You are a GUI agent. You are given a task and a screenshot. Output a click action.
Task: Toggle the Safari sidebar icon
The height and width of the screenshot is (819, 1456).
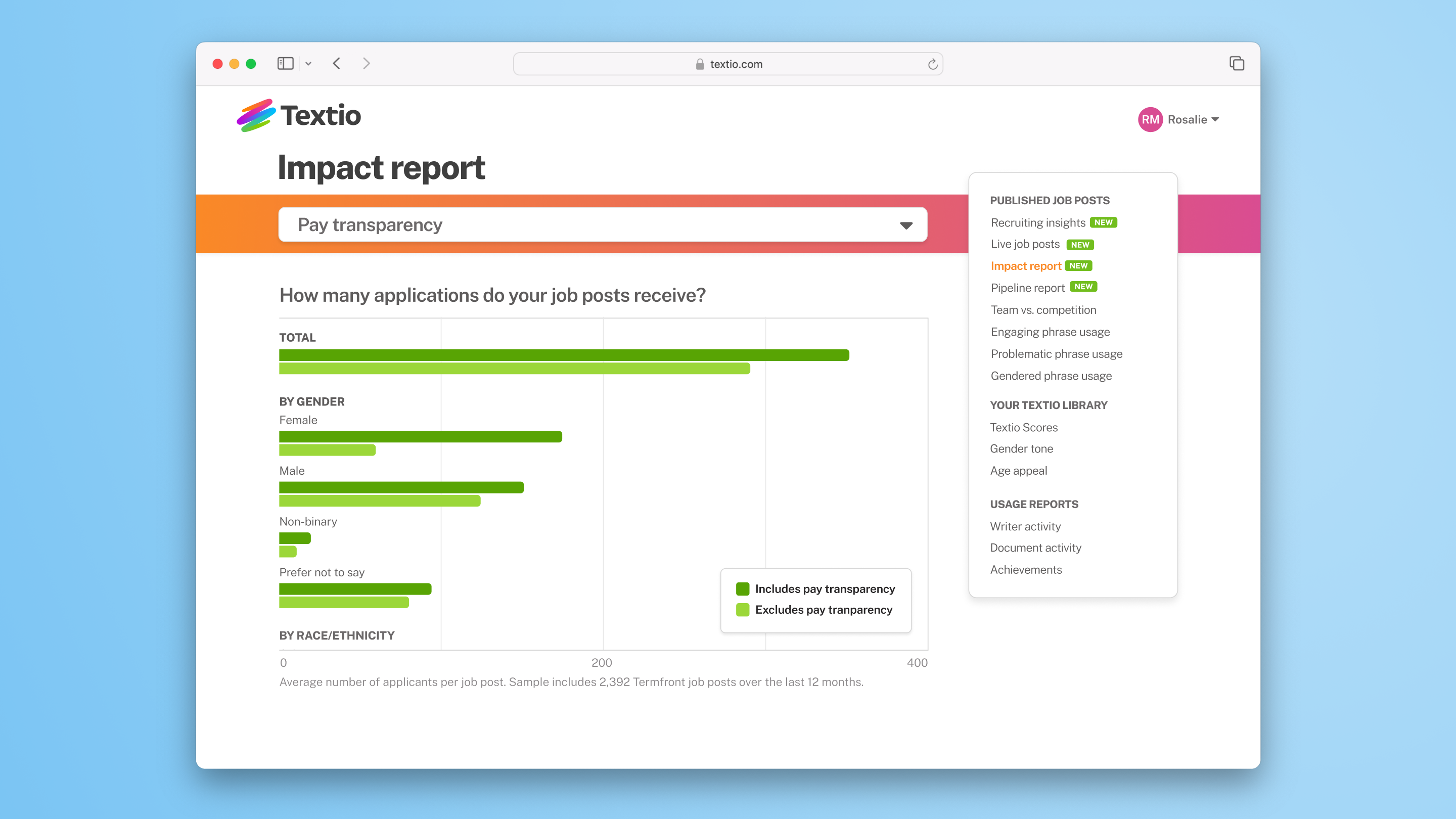tap(286, 63)
